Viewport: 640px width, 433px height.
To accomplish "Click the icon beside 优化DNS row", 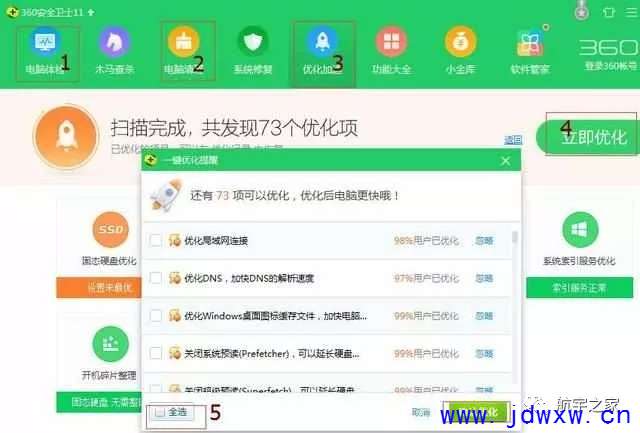I will [x=175, y=278].
